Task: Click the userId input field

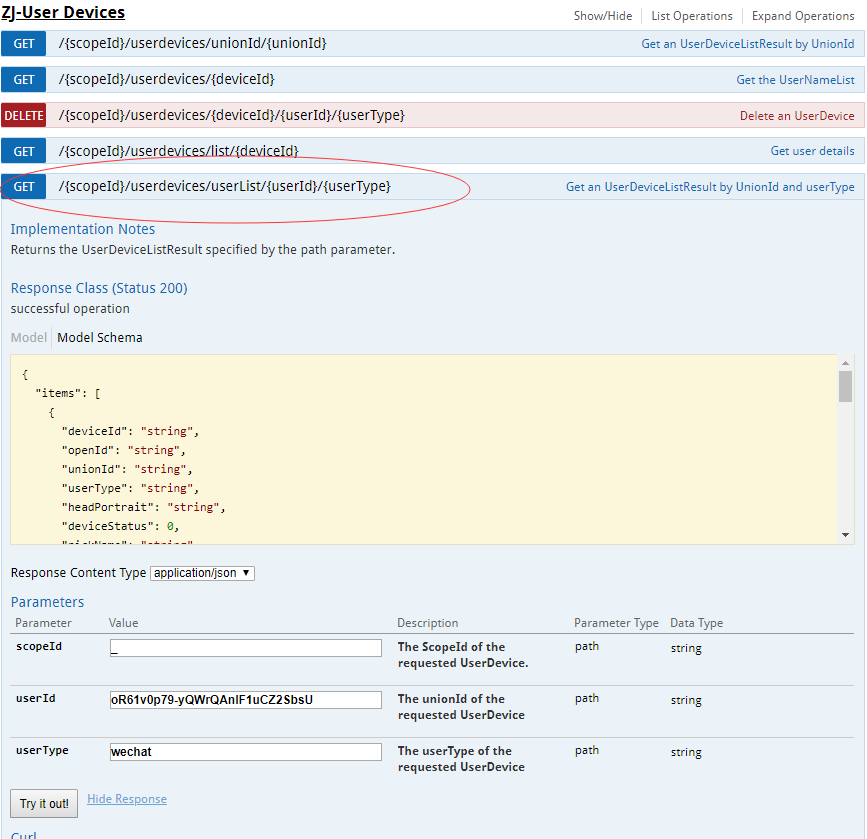Action: click(246, 700)
